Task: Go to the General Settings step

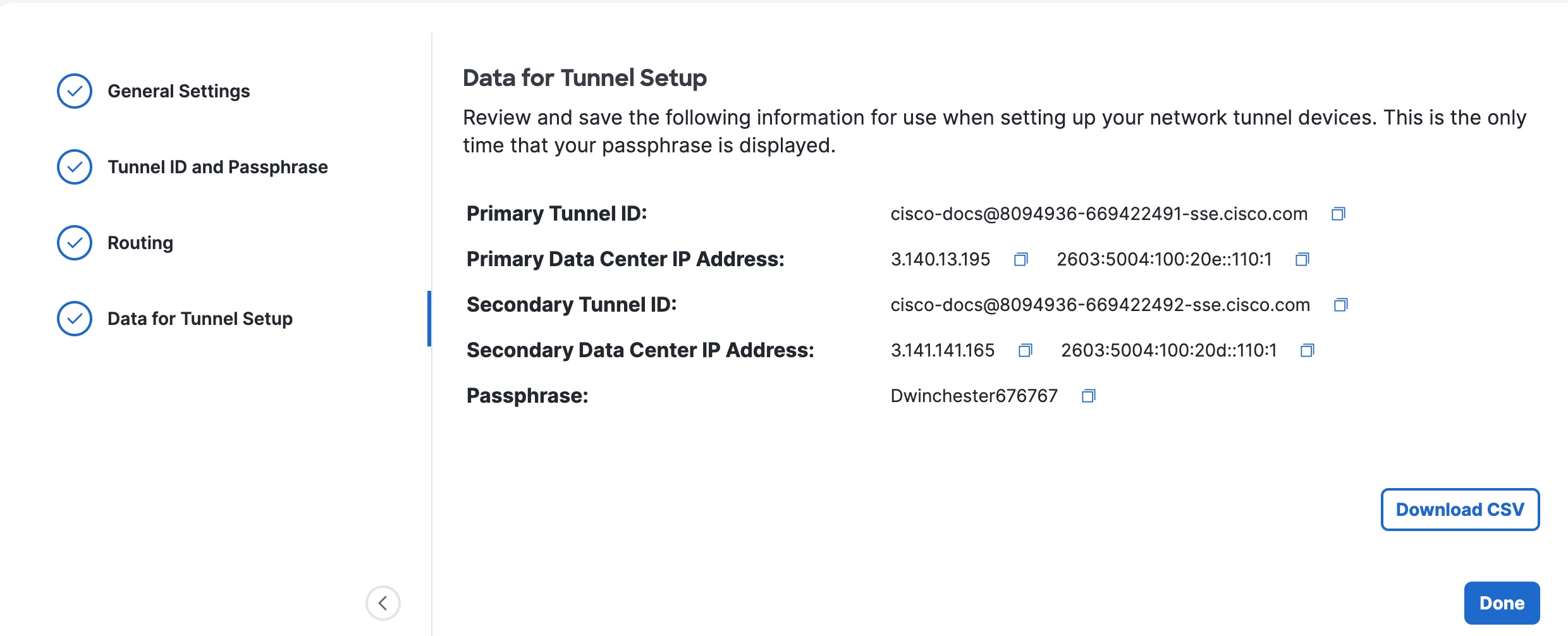Action: [x=178, y=91]
